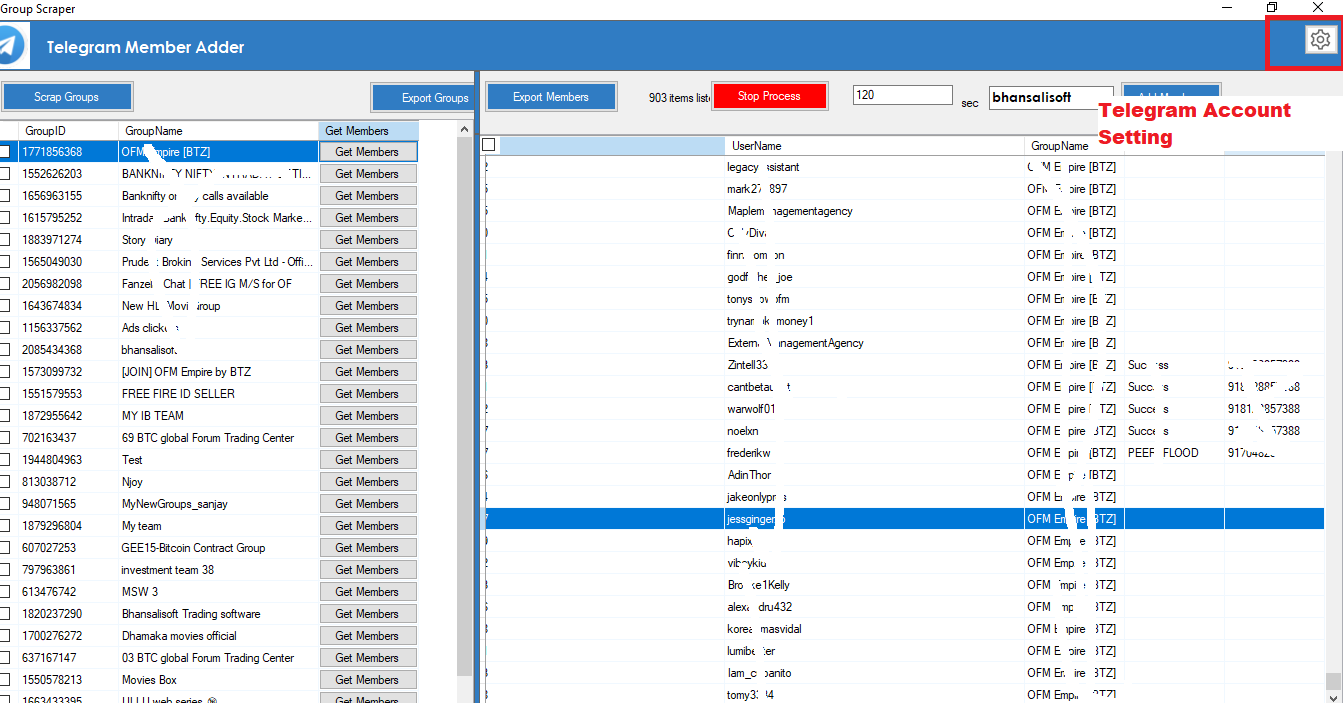Click 903 items listed status text

(x=679, y=97)
